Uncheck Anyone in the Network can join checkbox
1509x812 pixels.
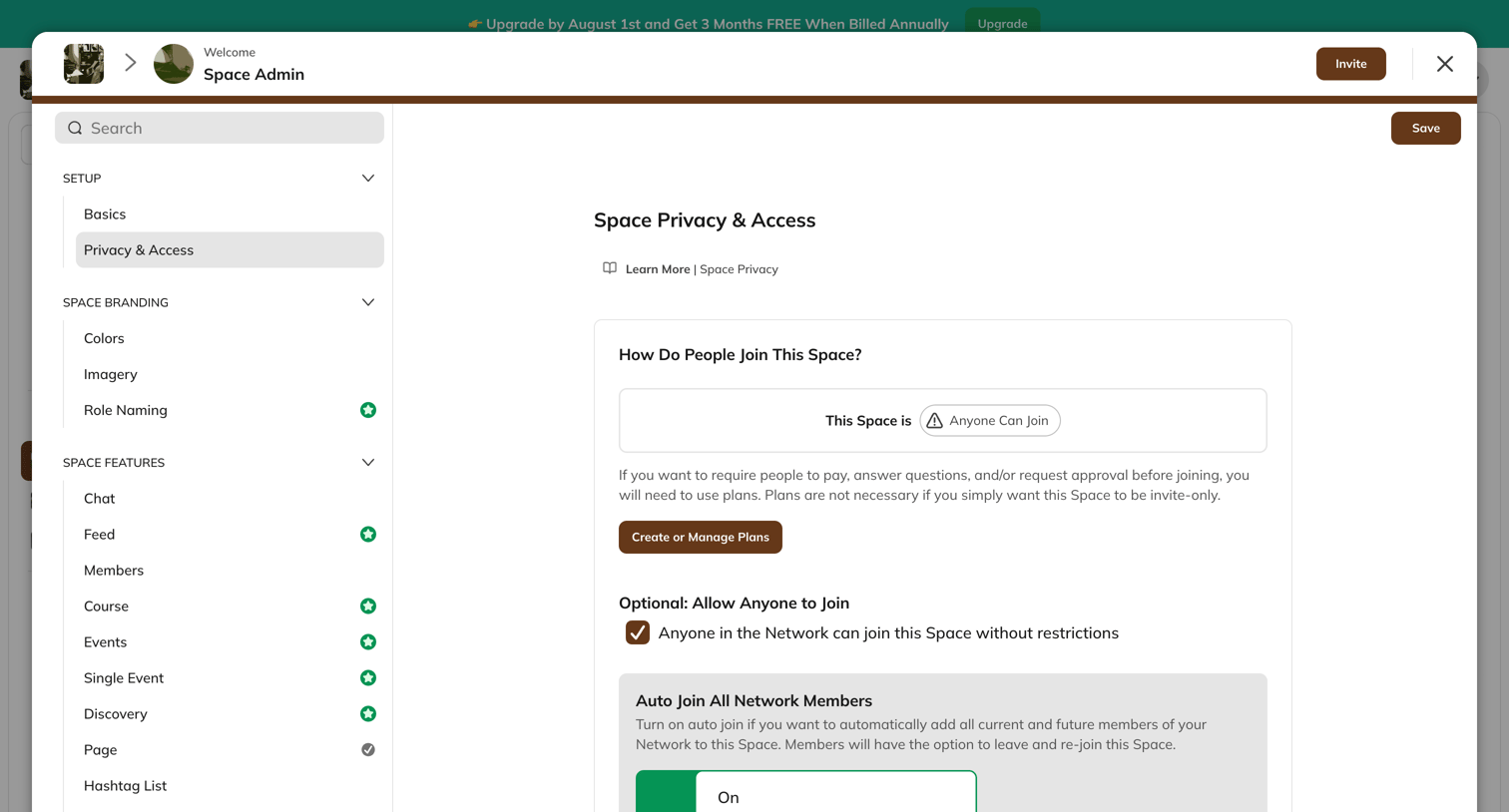click(x=638, y=632)
